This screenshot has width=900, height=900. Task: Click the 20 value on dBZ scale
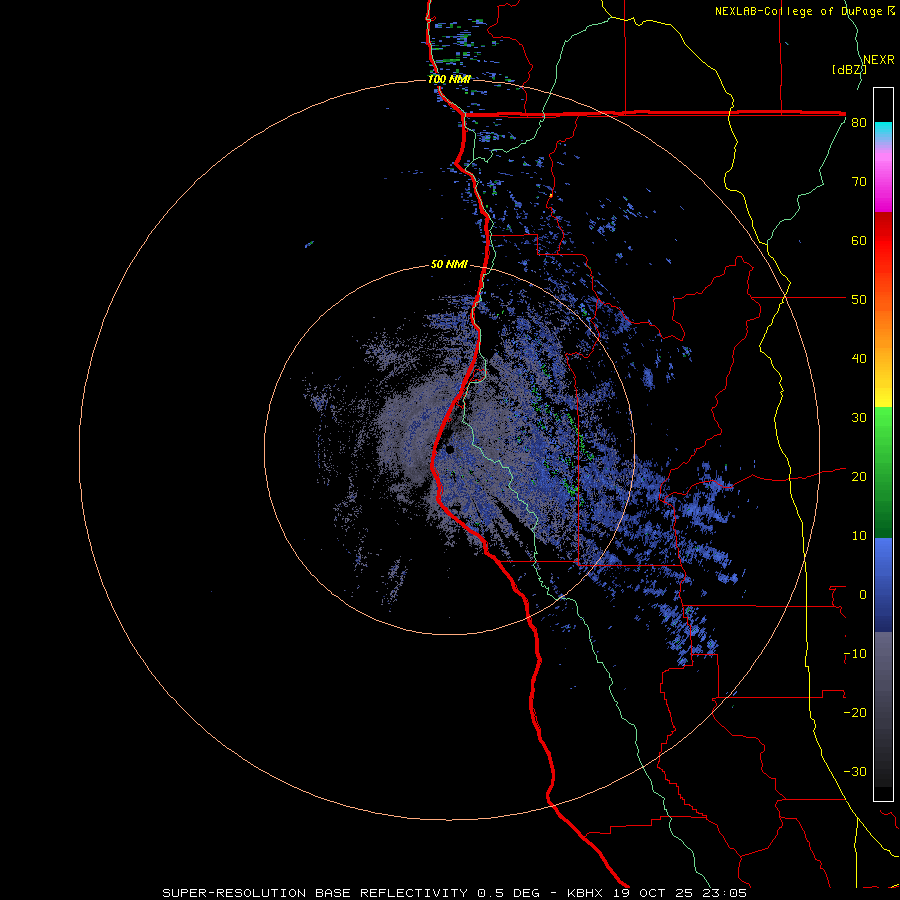tap(859, 477)
